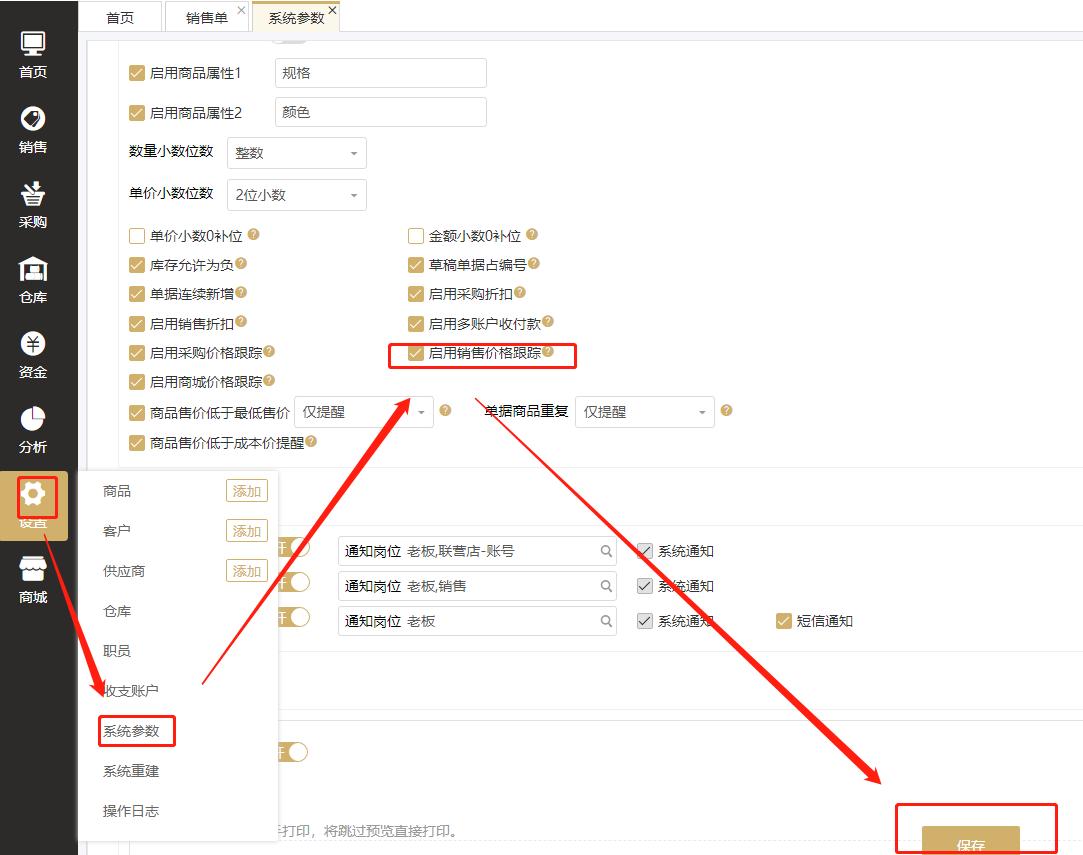Click 添加 next to 商品
This screenshot has height=855, width=1083.
(x=246, y=490)
